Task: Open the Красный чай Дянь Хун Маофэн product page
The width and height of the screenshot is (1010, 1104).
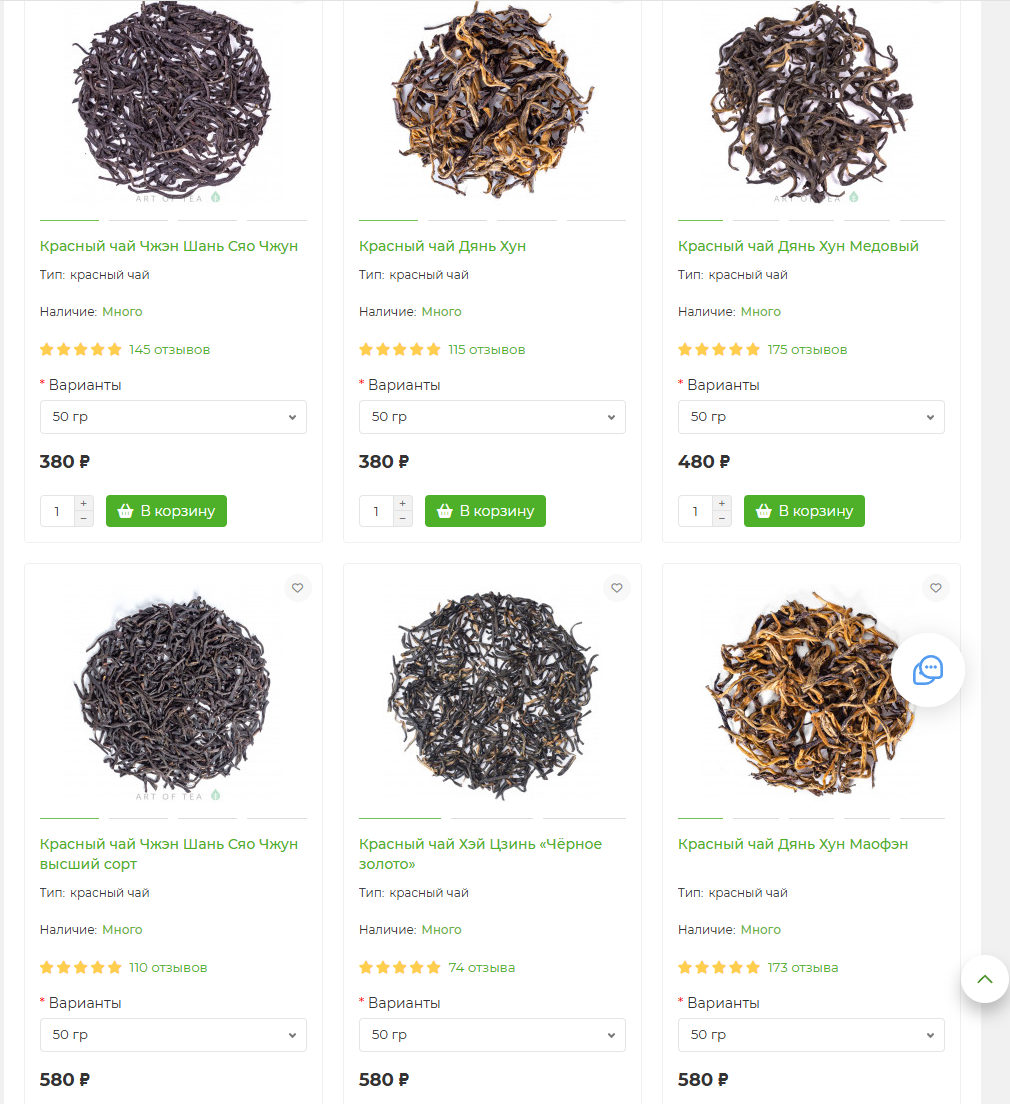Action: (x=793, y=844)
